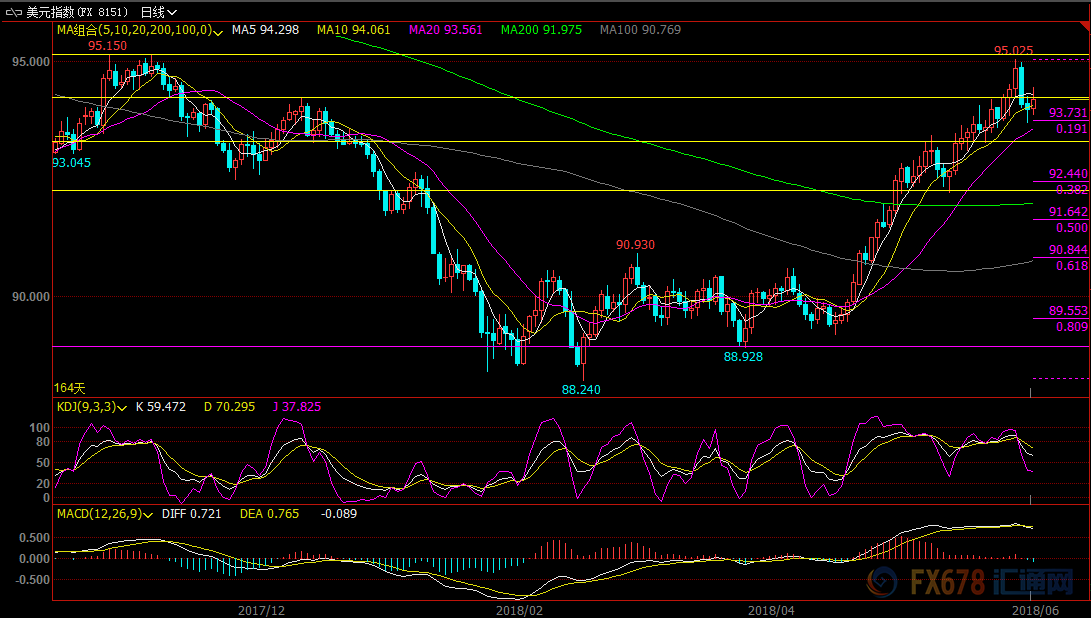This screenshot has height=618, width=1091.
Task: Click the 95.150 high price marker
Action: 107,46
